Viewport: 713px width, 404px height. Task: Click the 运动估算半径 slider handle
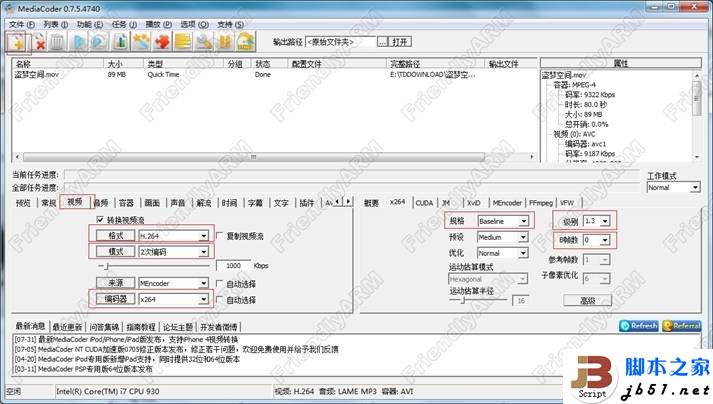[463, 300]
